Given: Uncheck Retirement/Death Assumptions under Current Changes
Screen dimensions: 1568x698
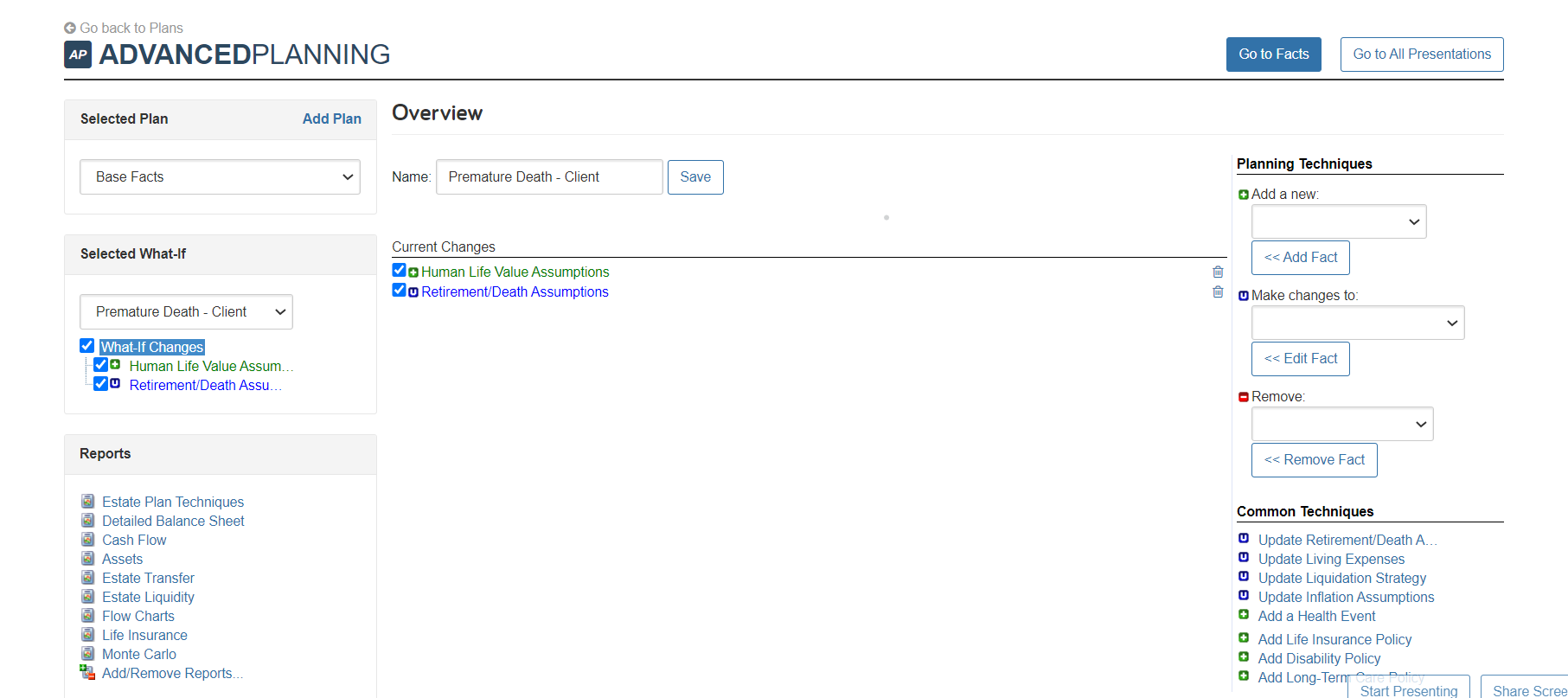Looking at the screenshot, I should (399, 290).
